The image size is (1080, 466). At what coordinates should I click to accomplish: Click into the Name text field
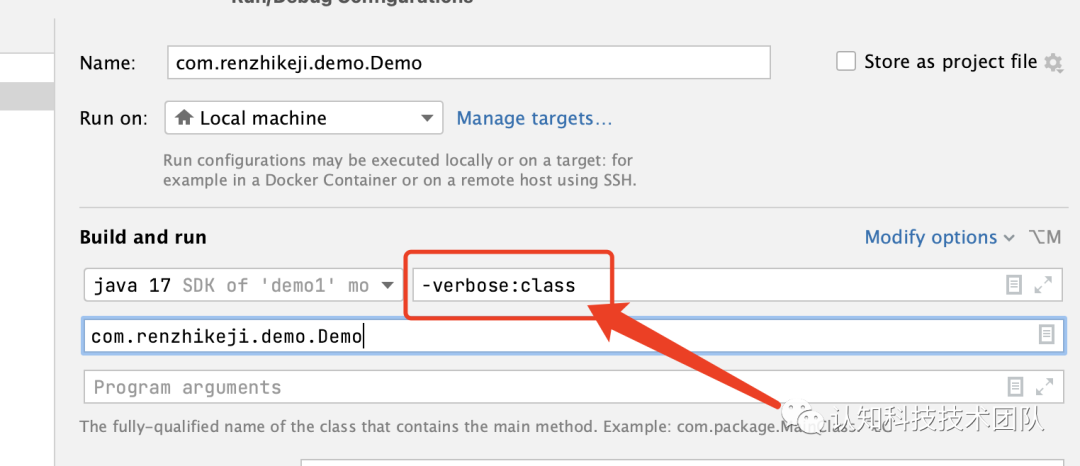coord(468,62)
